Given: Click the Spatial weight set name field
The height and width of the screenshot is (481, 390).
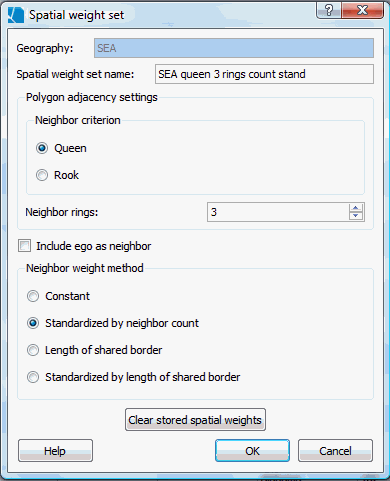Looking at the screenshot, I should pos(264,74).
